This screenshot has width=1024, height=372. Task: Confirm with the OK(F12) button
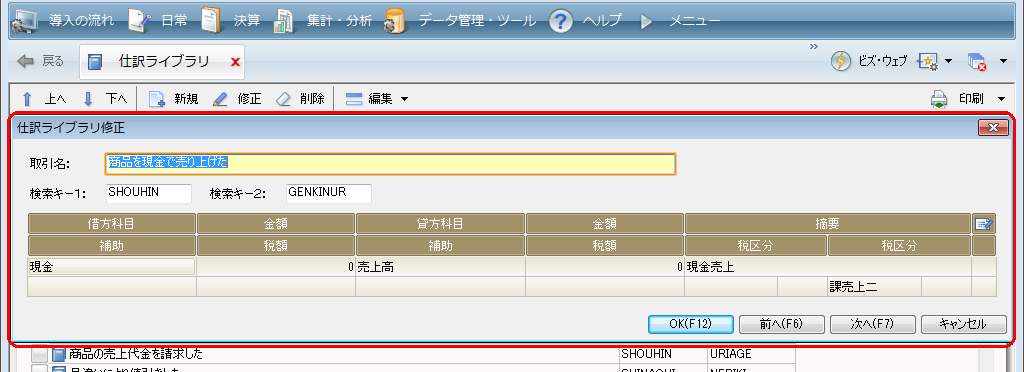(690, 324)
